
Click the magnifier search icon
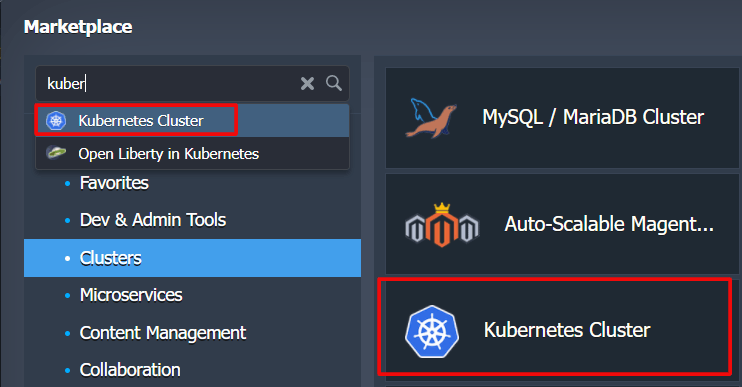click(334, 83)
